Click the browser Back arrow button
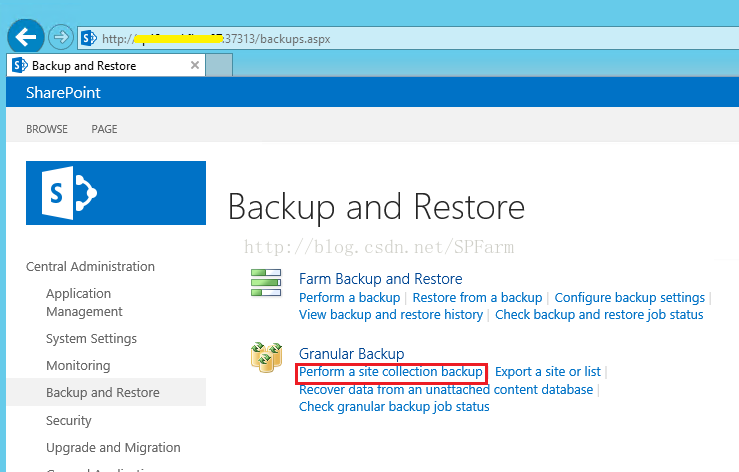 [26, 37]
